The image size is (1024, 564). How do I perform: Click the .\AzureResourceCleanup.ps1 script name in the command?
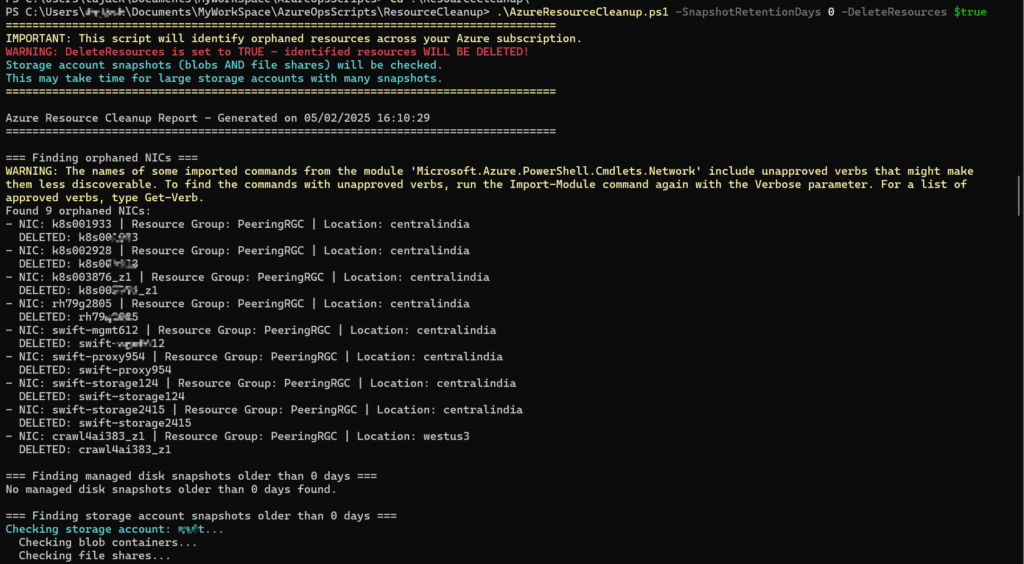click(581, 12)
